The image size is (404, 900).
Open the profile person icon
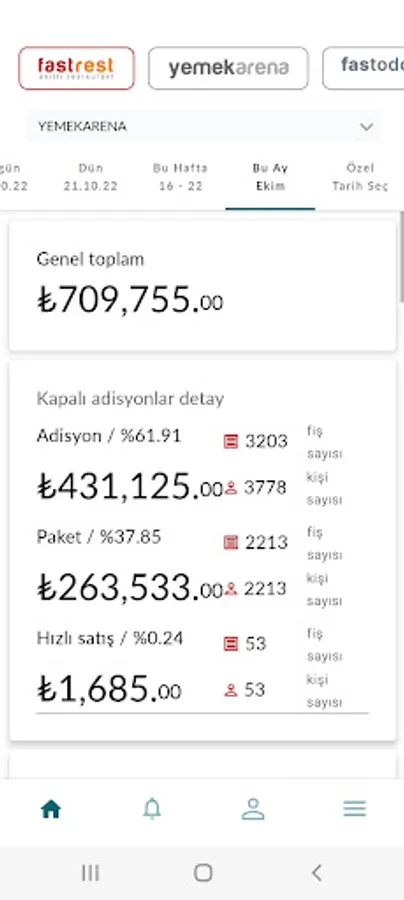252,809
